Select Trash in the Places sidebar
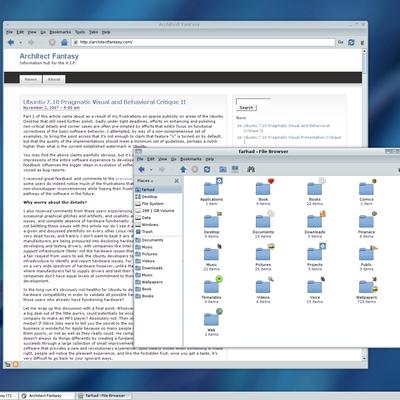 (x=159, y=232)
